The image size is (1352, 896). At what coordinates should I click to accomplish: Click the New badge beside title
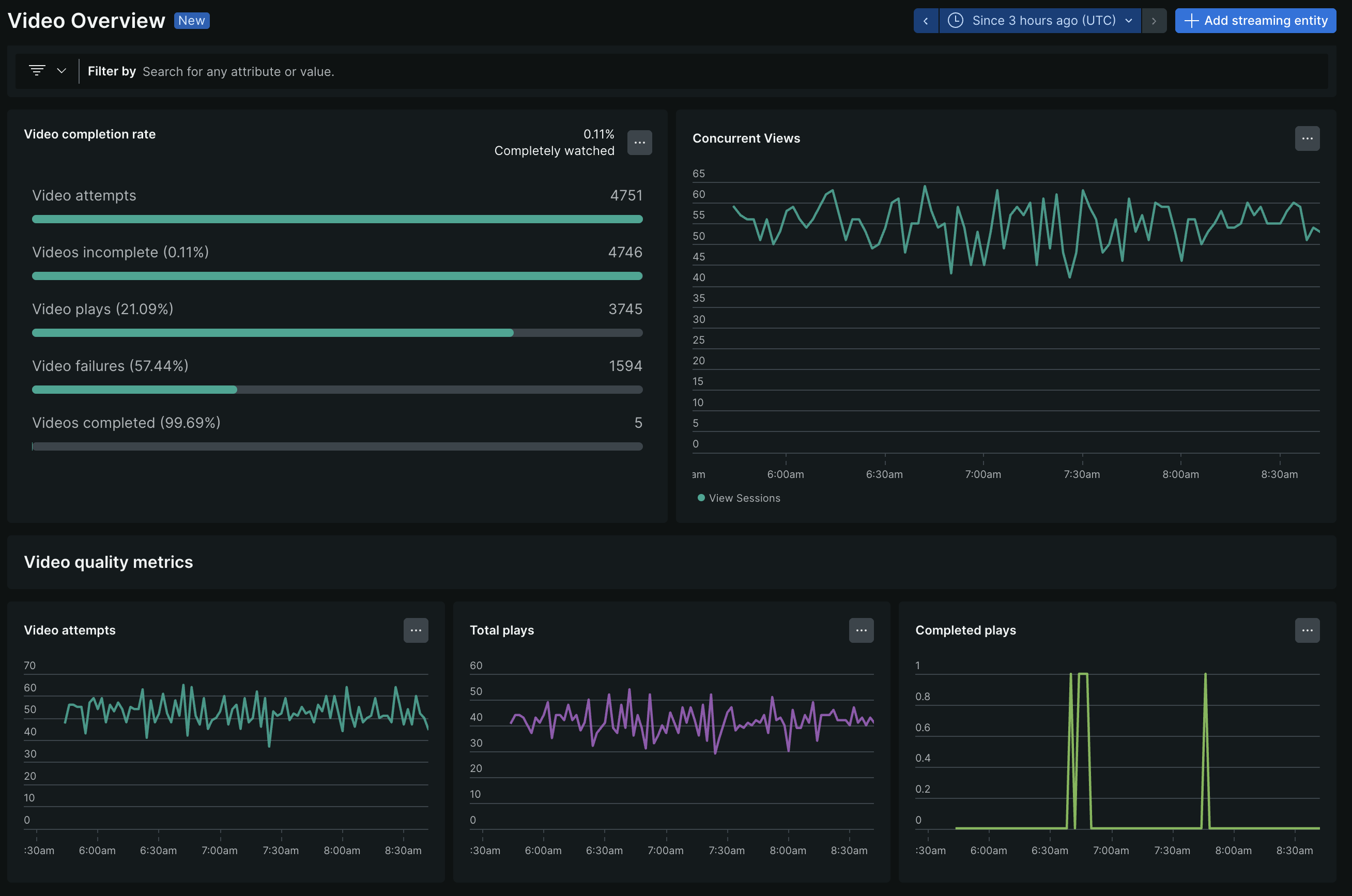(x=191, y=21)
